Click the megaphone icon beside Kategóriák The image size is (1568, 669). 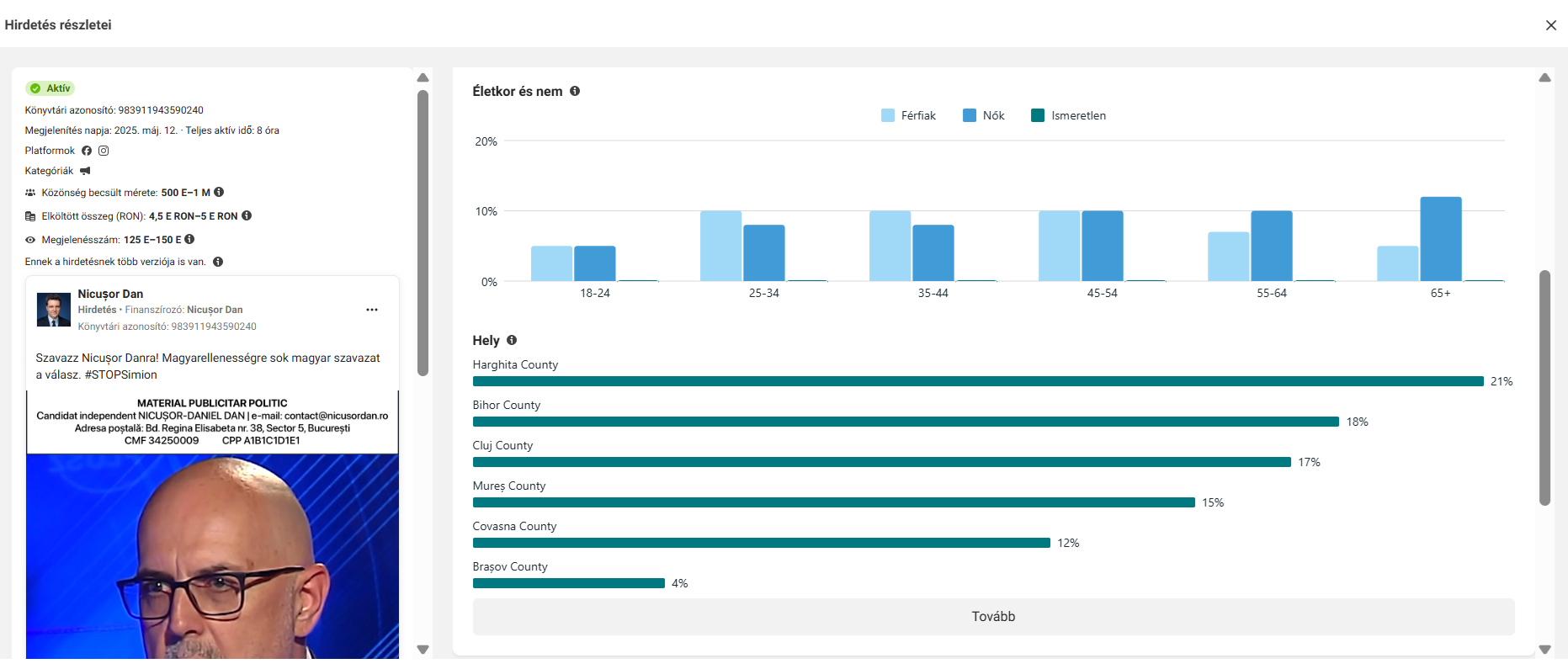point(85,171)
